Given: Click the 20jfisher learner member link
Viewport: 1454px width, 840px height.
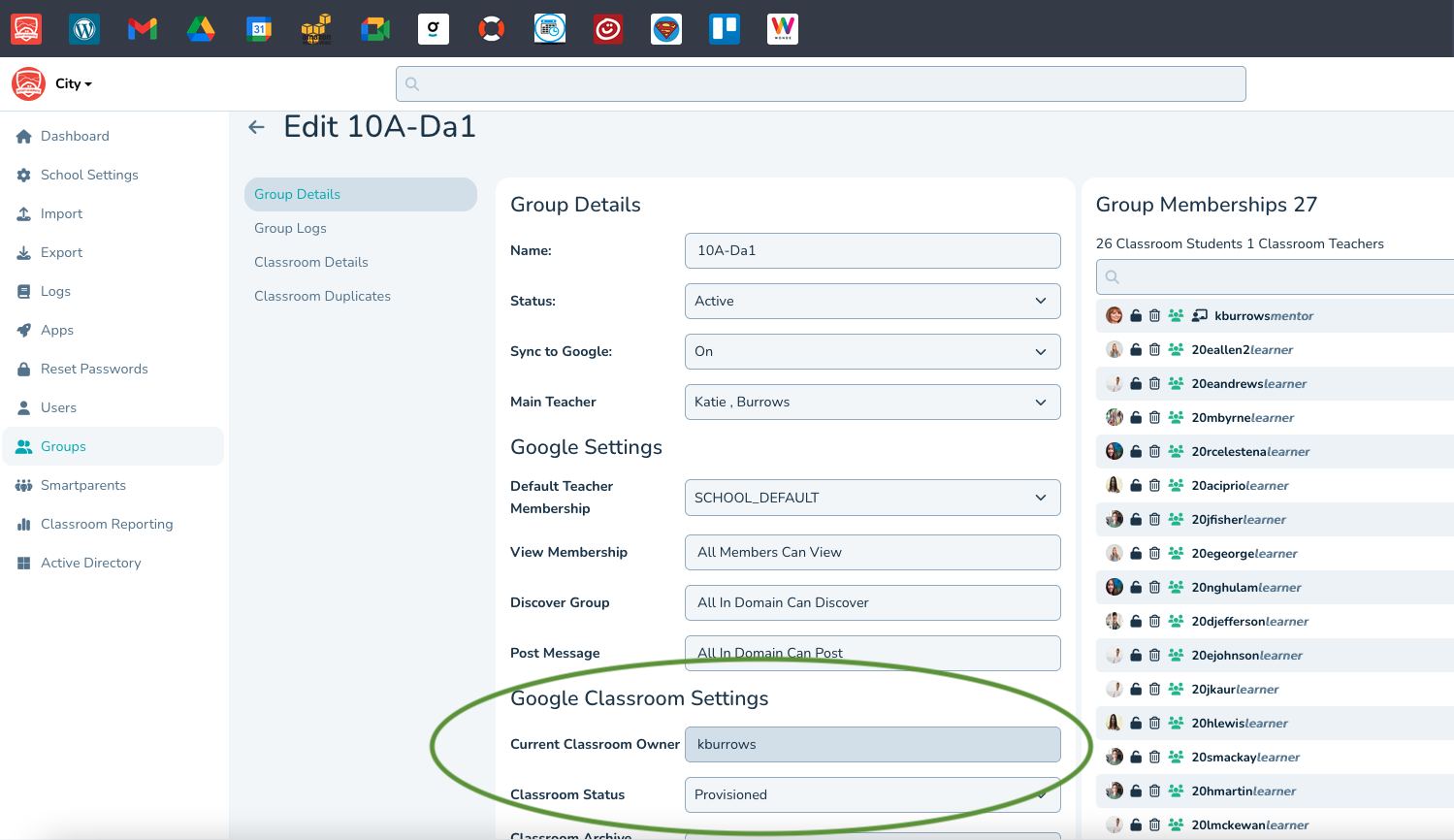Looking at the screenshot, I should (1238, 520).
